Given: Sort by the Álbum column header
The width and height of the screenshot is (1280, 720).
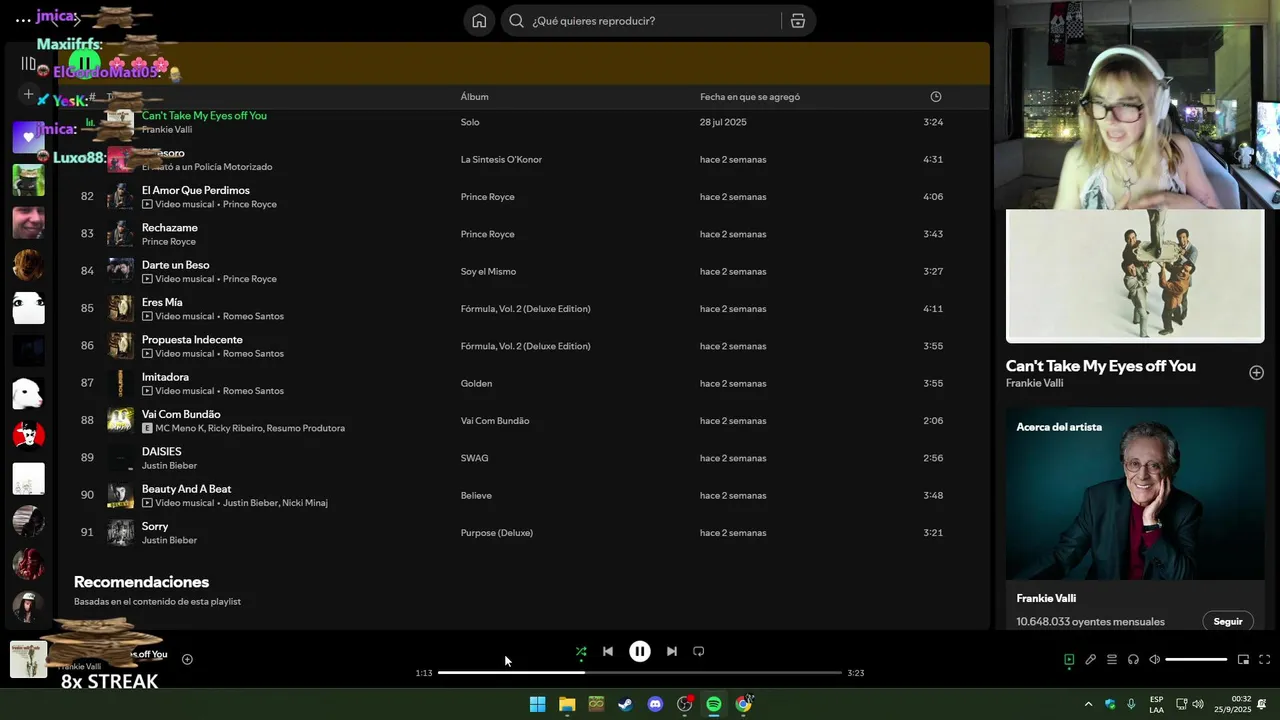Looking at the screenshot, I should click(474, 97).
